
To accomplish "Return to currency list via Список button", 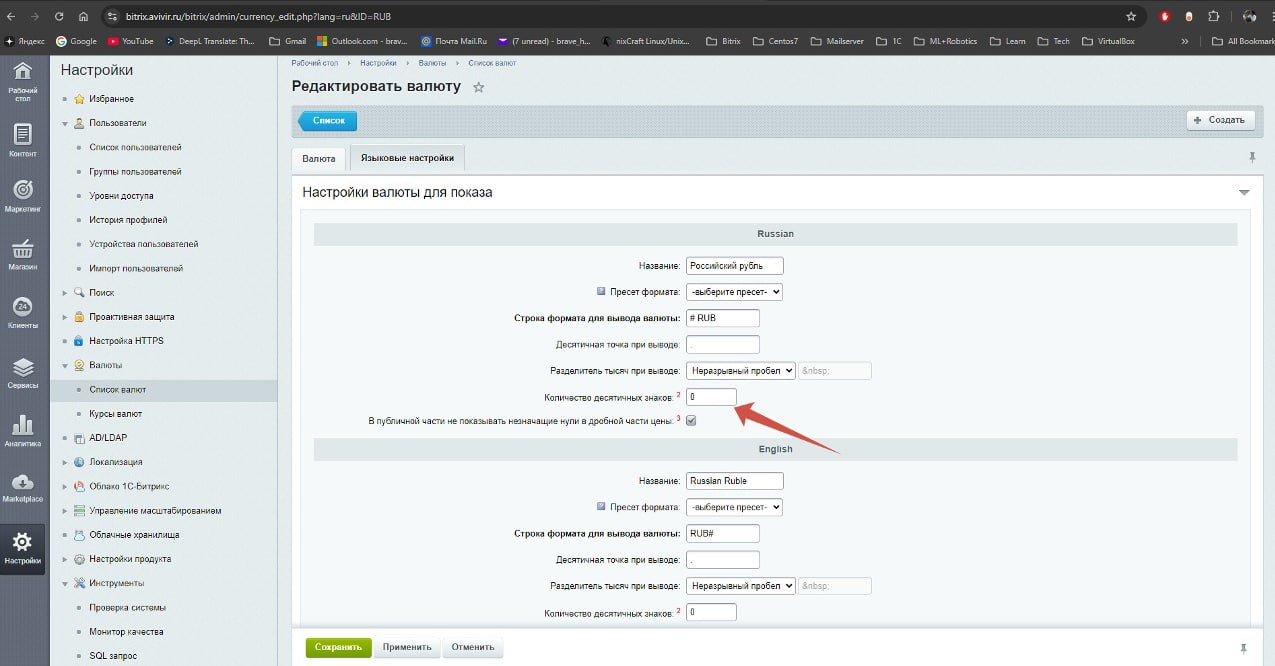I will pyautogui.click(x=328, y=120).
